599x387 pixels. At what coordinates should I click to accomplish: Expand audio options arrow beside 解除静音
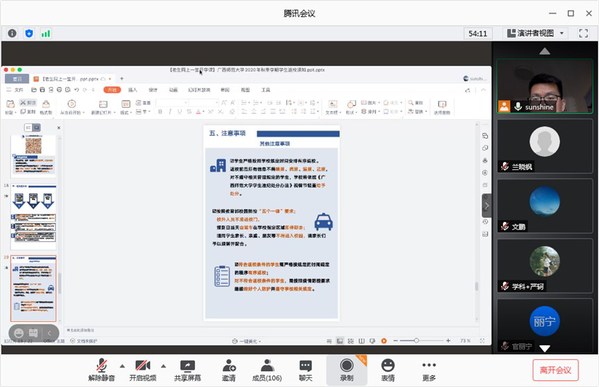click(122, 366)
